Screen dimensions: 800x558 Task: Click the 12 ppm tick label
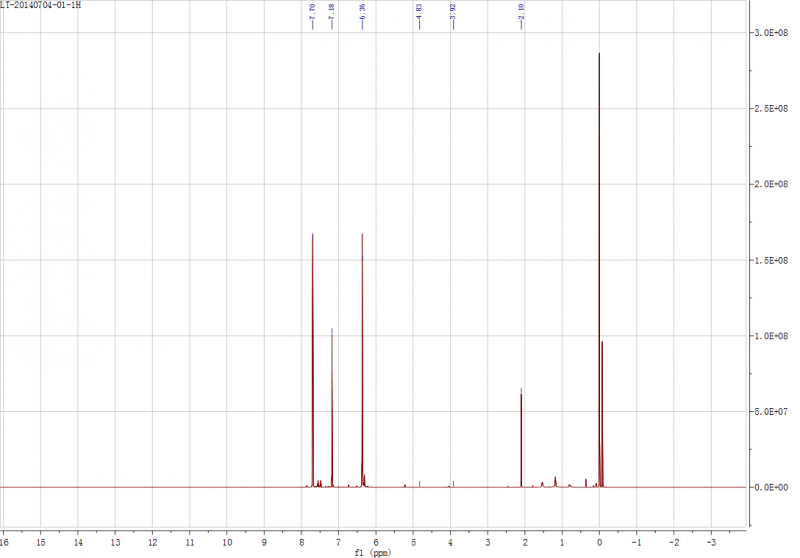tap(153, 543)
